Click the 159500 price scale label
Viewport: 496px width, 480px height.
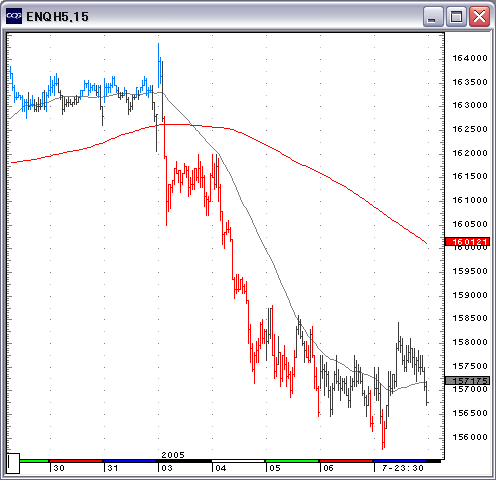[x=470, y=271]
